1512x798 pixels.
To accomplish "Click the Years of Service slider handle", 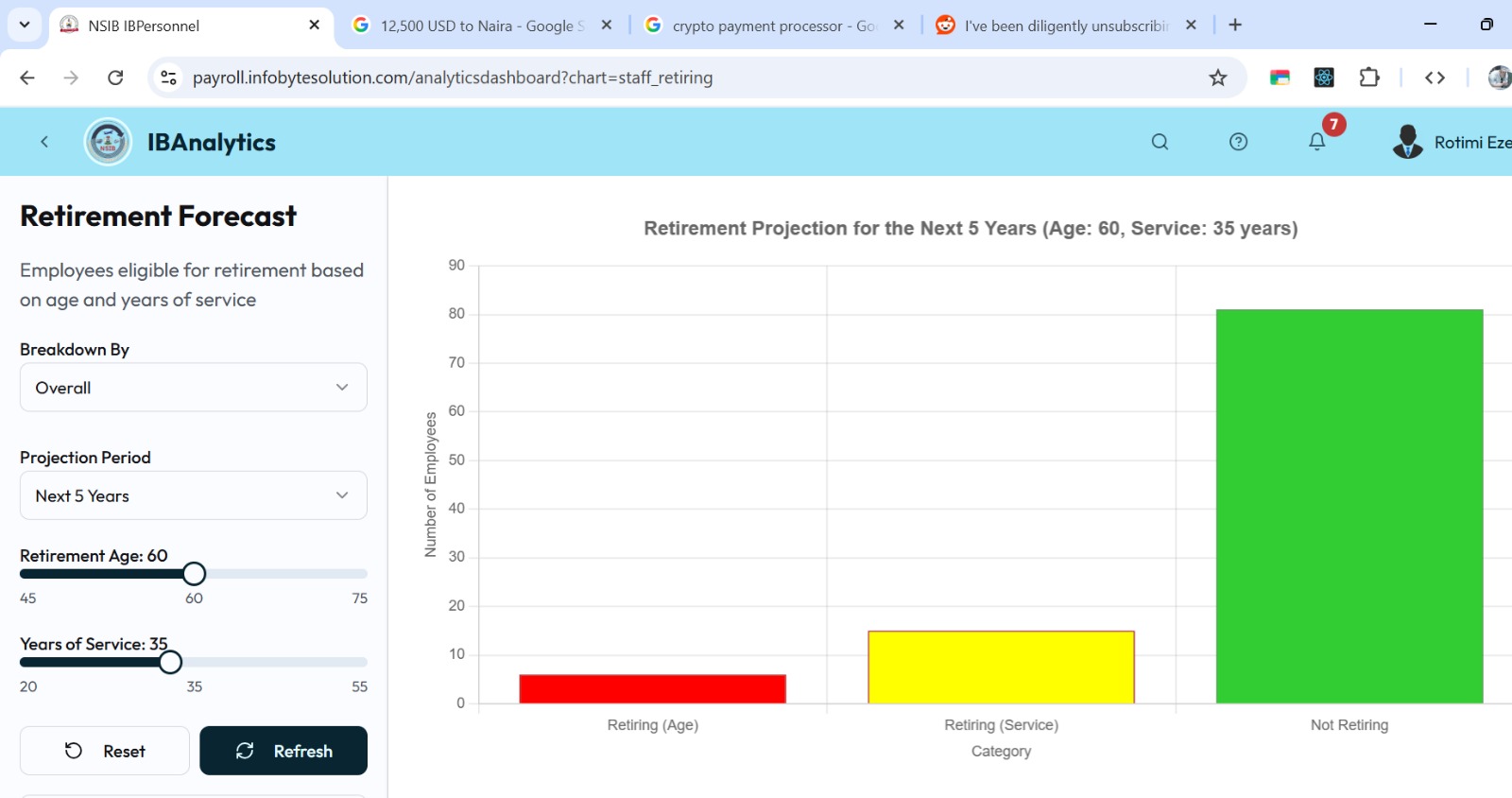I will (170, 662).
